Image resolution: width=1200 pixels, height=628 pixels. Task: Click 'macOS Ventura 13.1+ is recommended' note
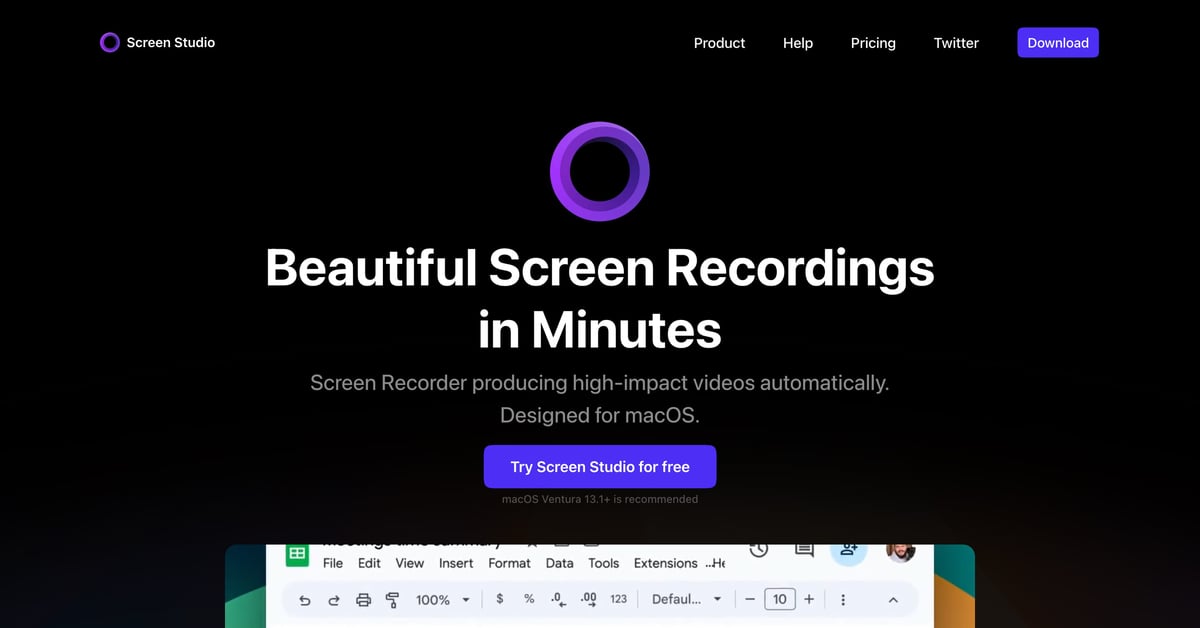(600, 499)
